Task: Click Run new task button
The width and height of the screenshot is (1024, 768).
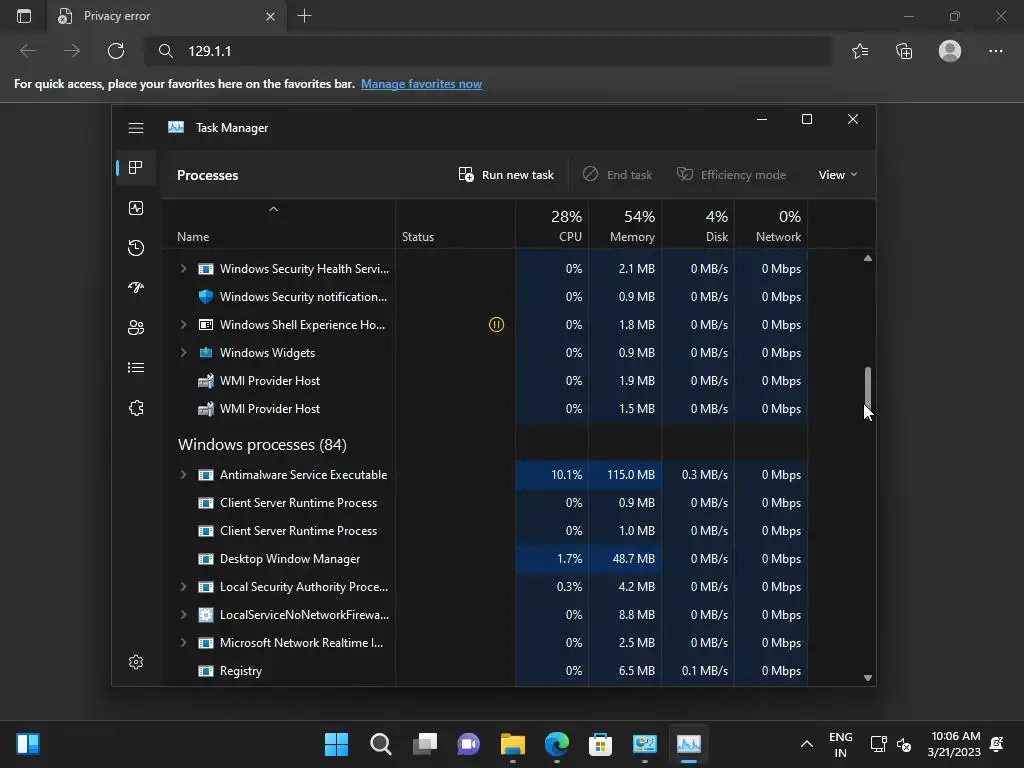Action: click(x=506, y=174)
